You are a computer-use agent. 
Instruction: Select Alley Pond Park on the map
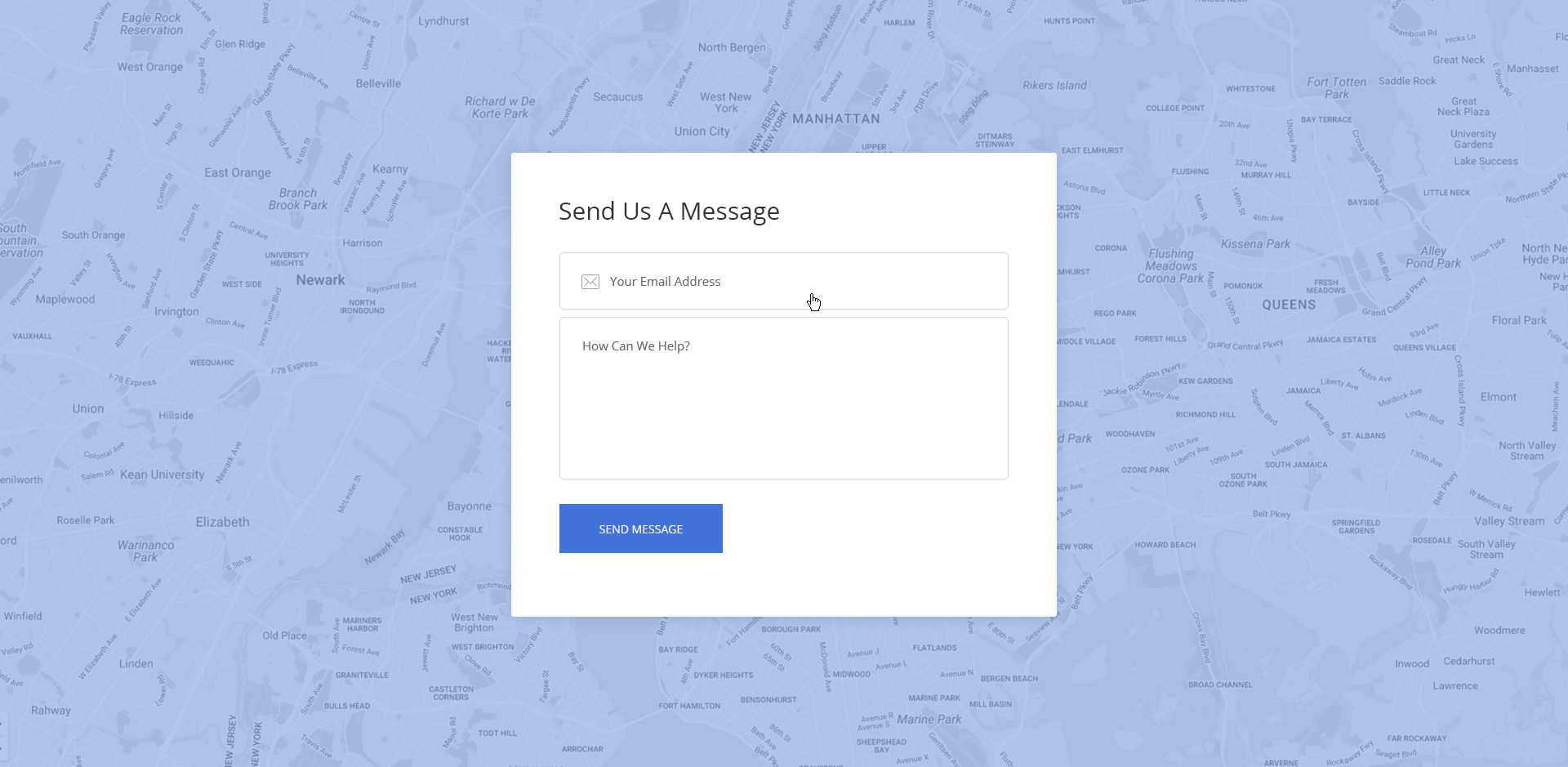pyautogui.click(x=1433, y=256)
